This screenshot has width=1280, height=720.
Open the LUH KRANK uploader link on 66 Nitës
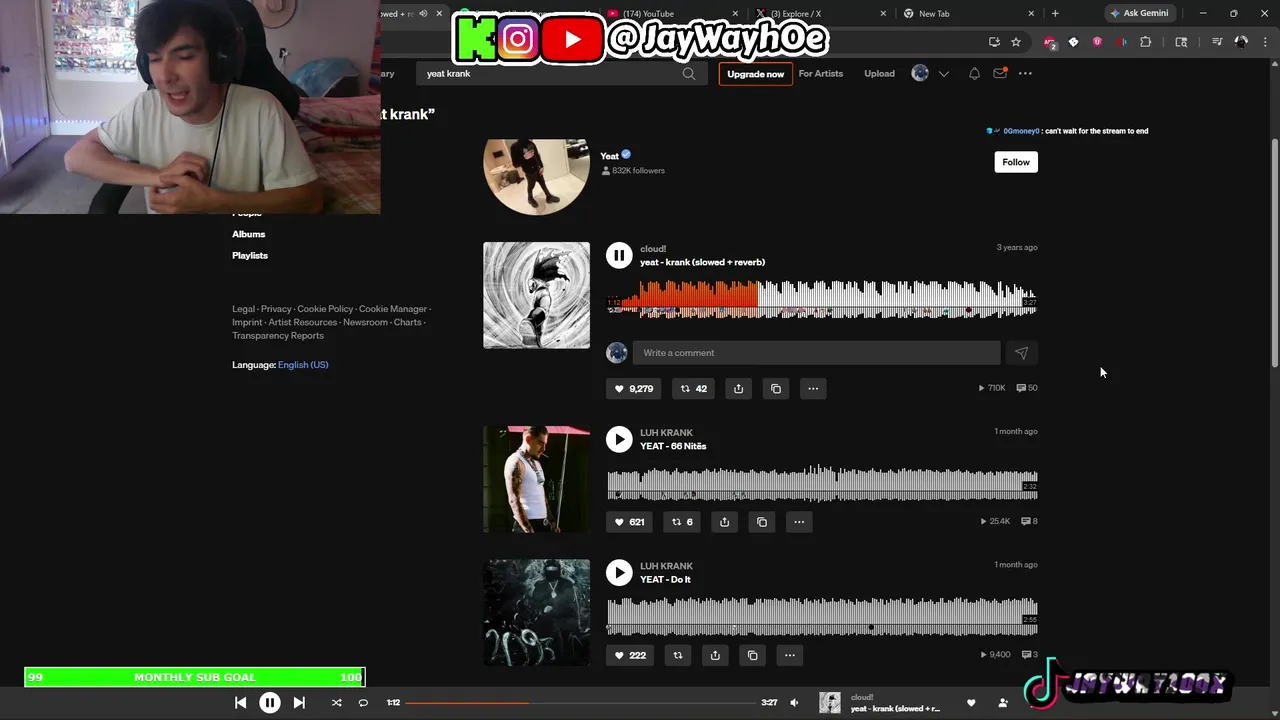pyautogui.click(x=666, y=433)
